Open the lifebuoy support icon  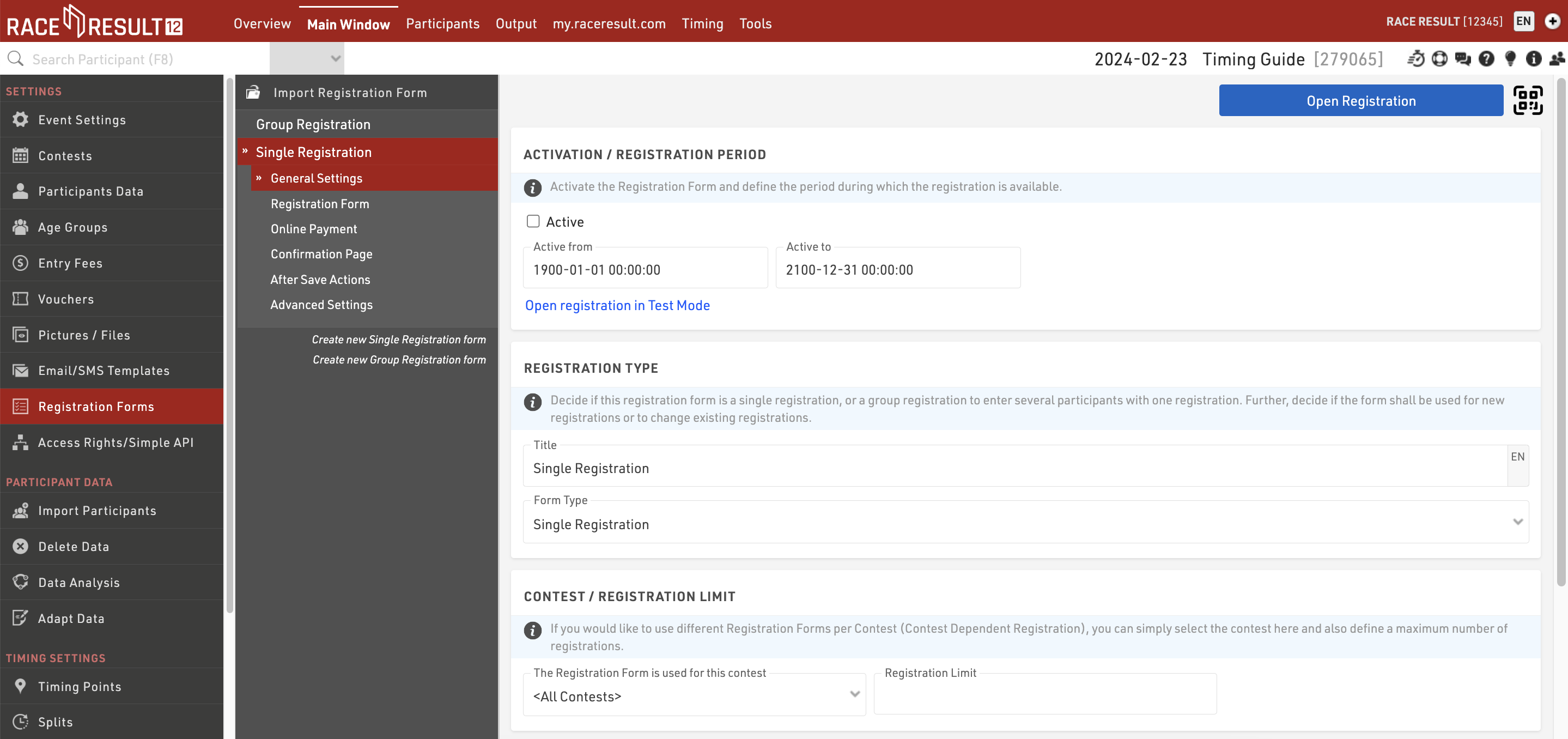(x=1439, y=58)
